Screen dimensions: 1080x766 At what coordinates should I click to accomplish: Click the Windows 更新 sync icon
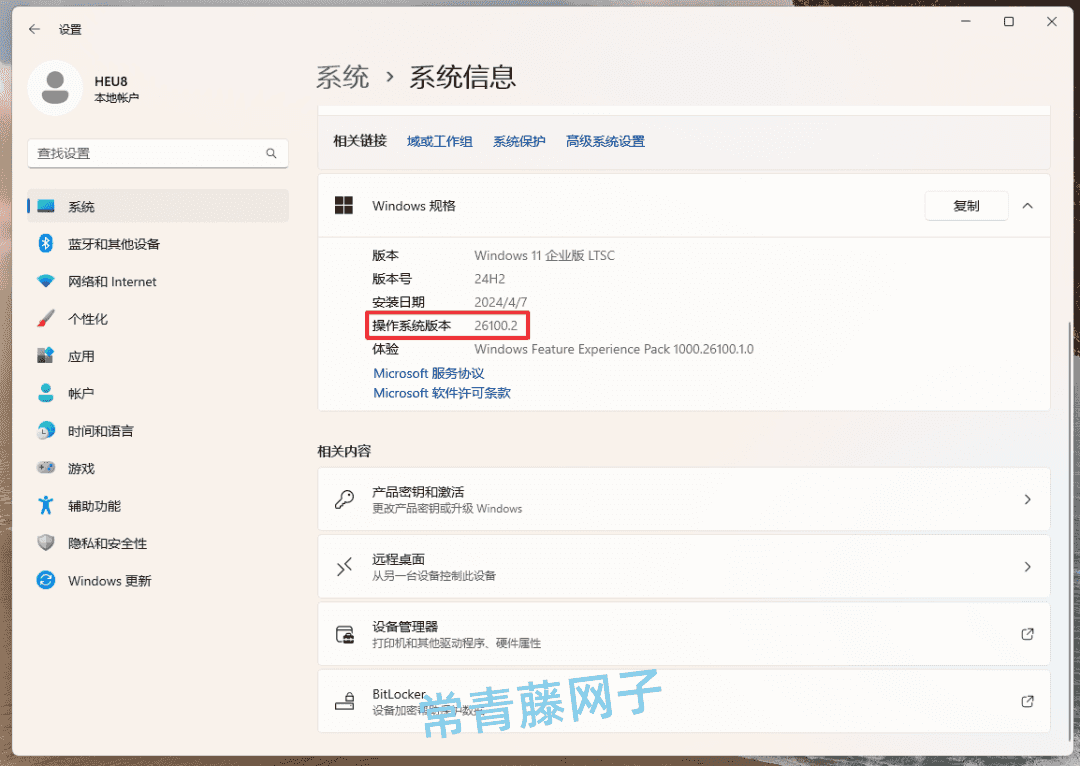pos(46,580)
